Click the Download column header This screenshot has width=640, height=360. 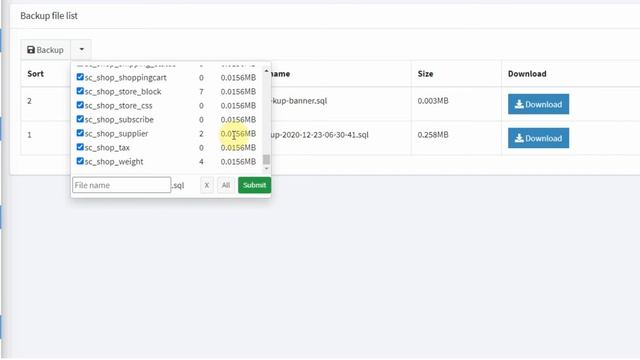tap(527, 74)
